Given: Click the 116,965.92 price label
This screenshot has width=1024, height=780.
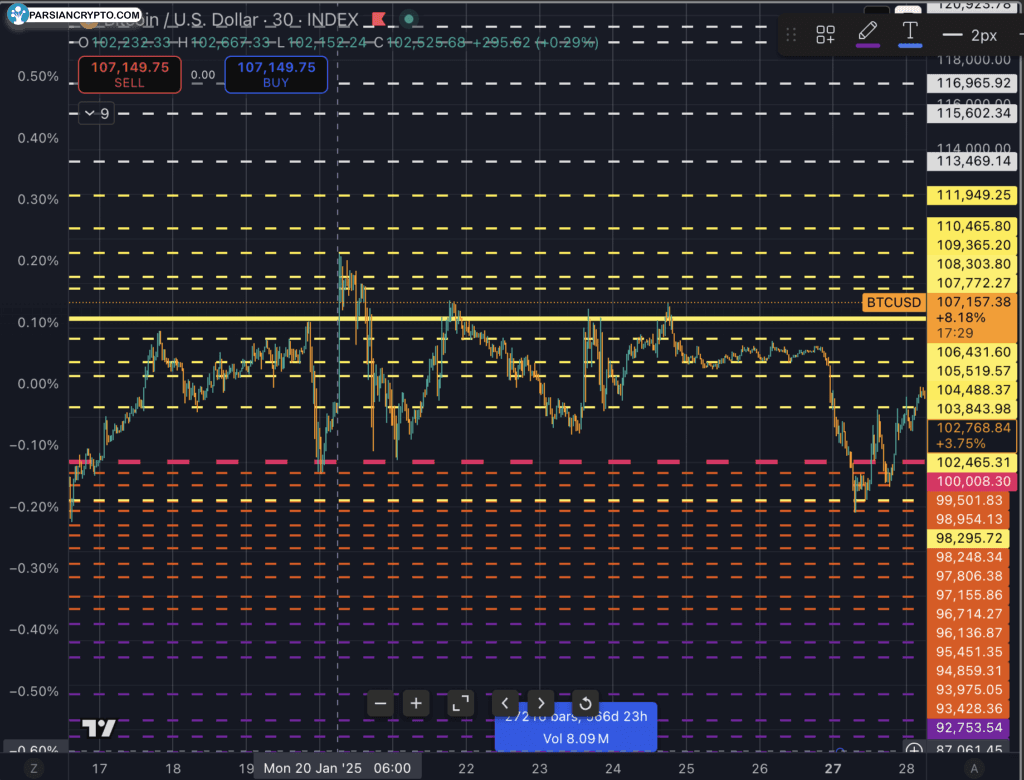Looking at the screenshot, I should click(x=973, y=83).
